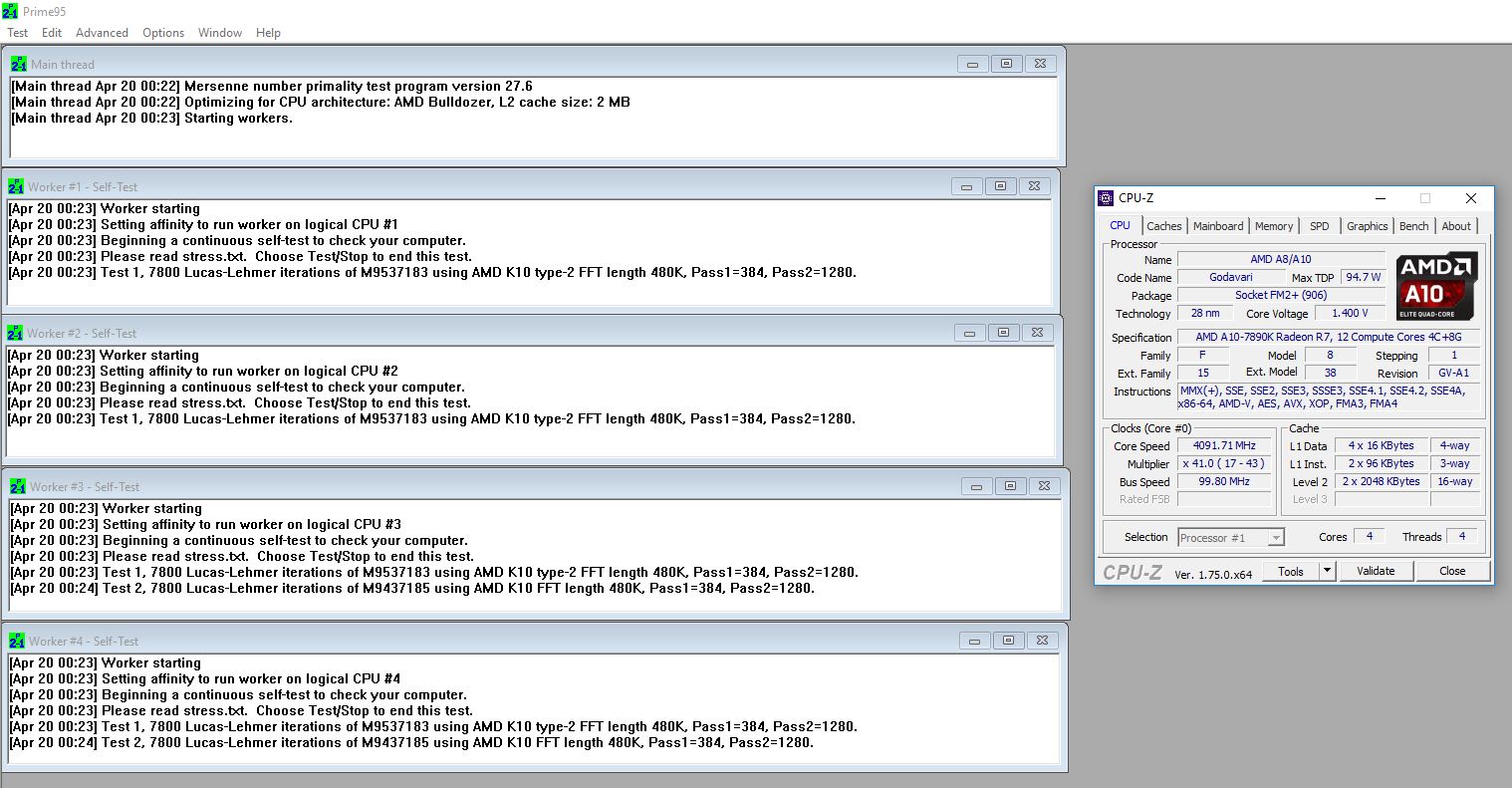This screenshot has height=788, width=1512.
Task: Click the Code Name Godavari field
Action: (x=1231, y=277)
